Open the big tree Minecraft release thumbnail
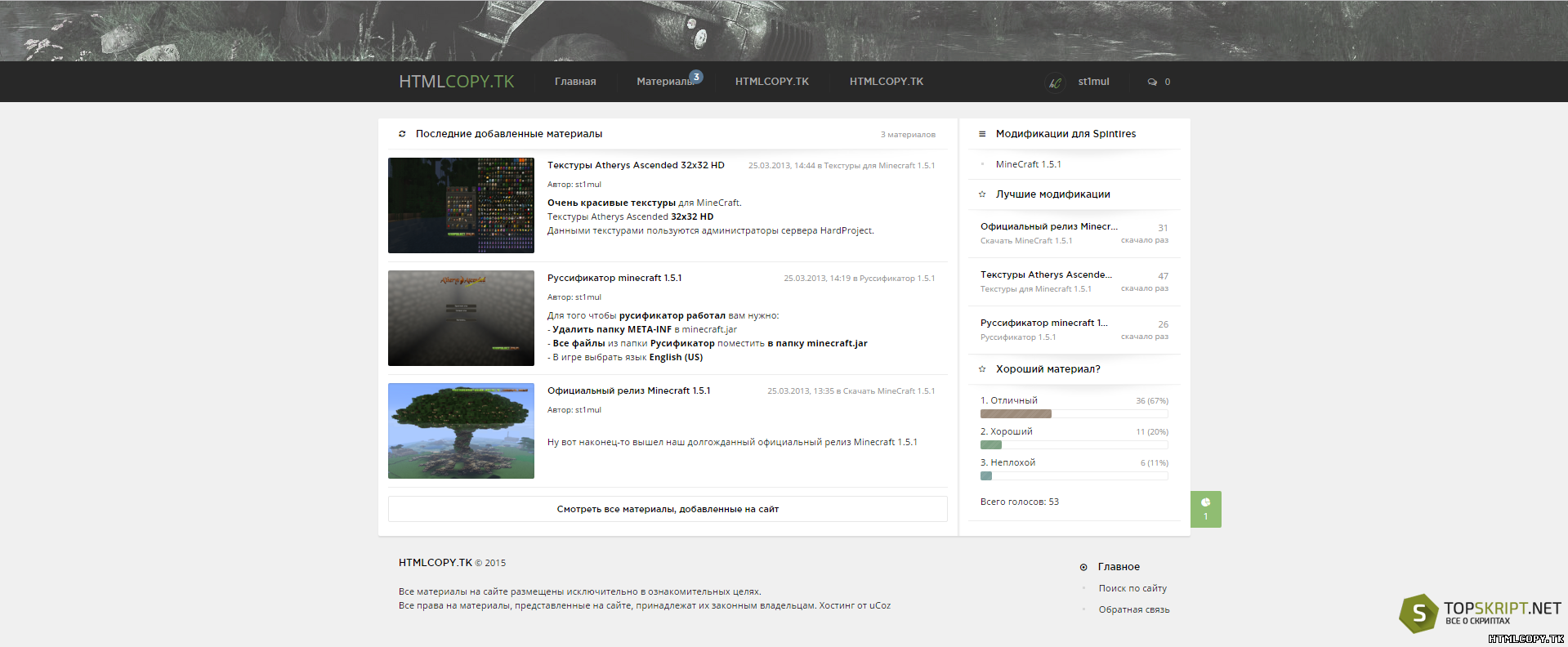 click(461, 431)
